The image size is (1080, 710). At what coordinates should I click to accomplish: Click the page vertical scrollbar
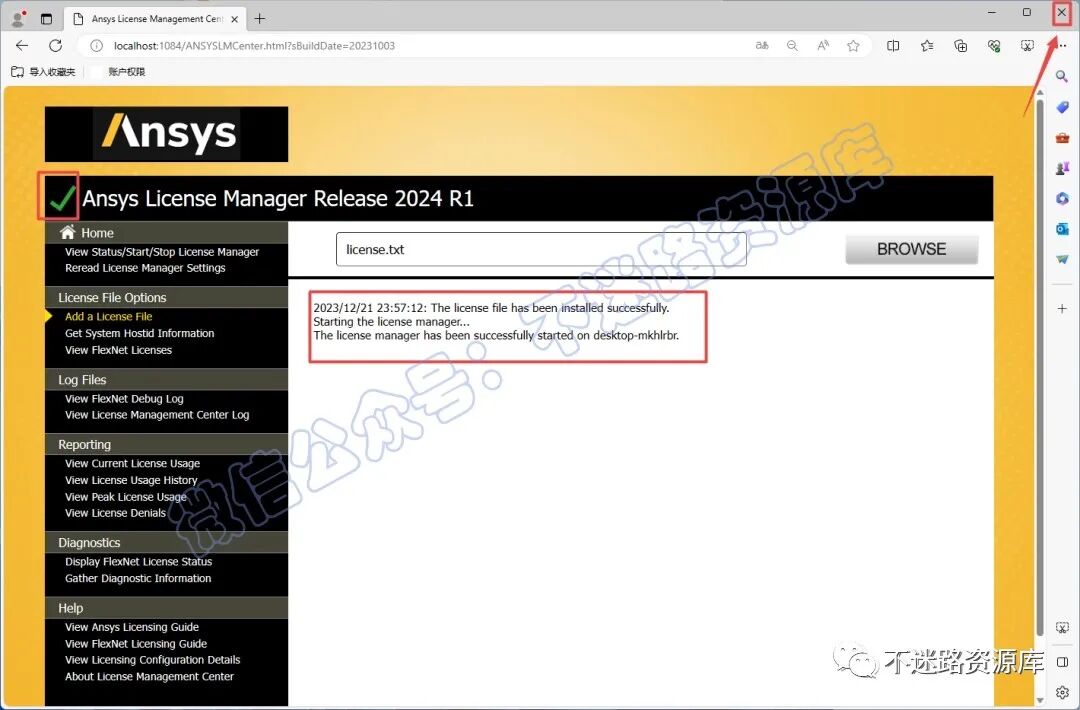click(x=1040, y=368)
